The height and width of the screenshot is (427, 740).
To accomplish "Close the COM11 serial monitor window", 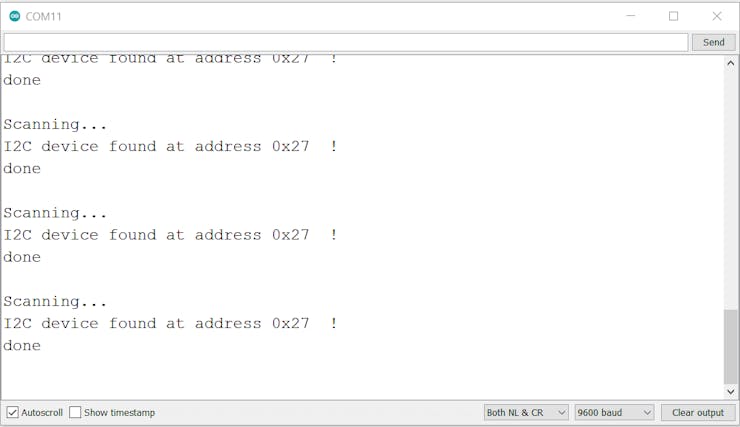I will 717,16.
